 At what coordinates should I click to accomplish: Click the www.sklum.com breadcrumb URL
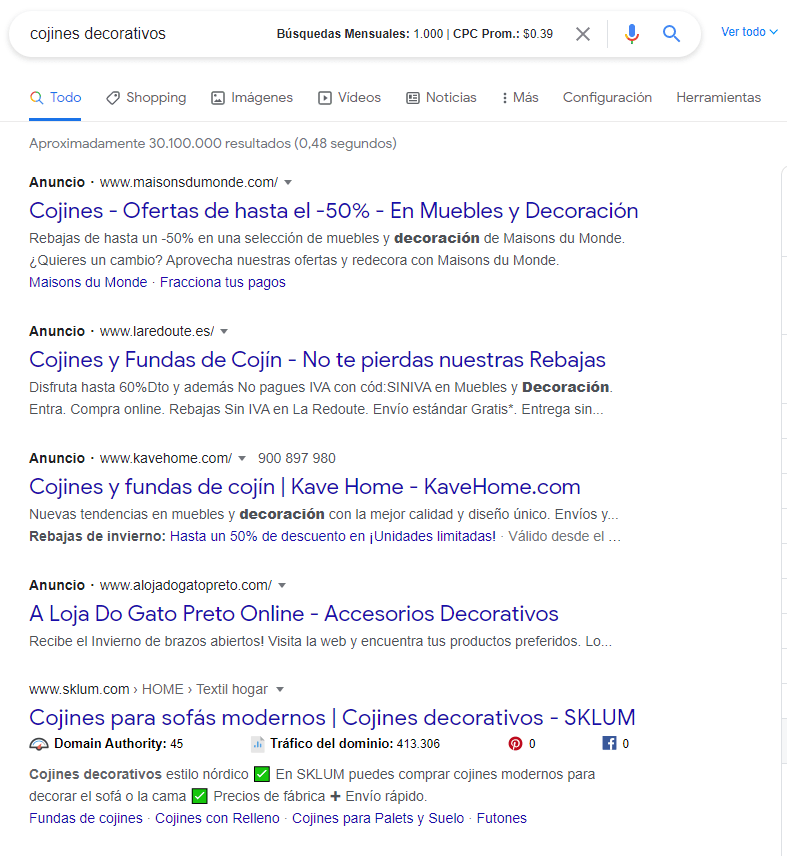[79, 689]
